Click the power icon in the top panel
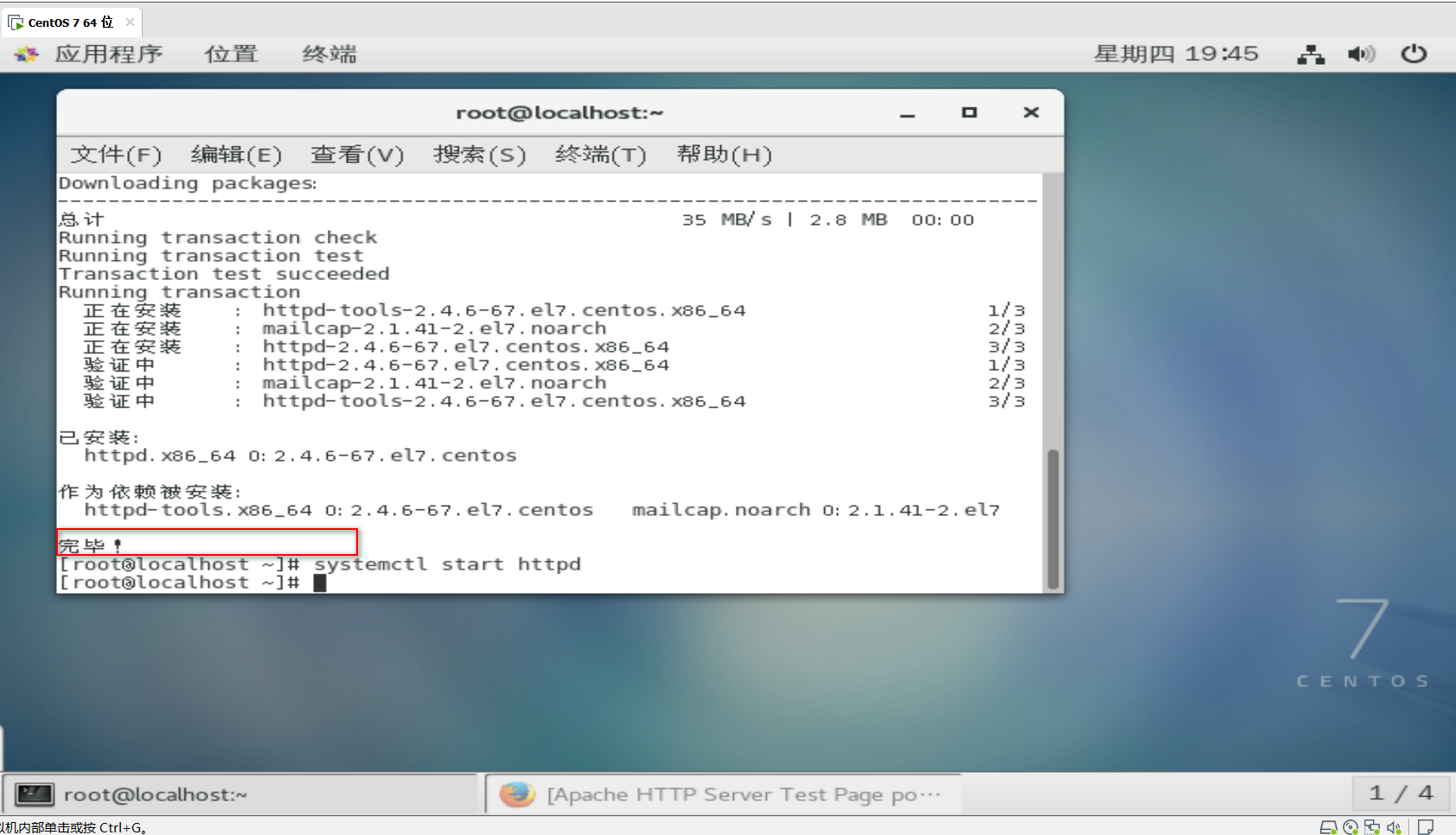Image resolution: width=1456 pixels, height=835 pixels. [x=1414, y=54]
